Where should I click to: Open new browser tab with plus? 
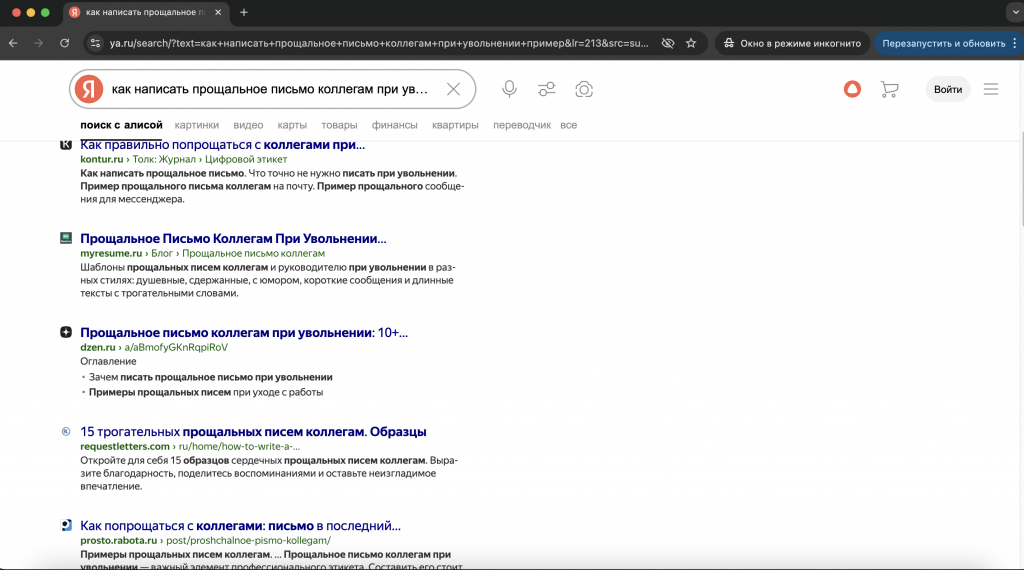(244, 12)
